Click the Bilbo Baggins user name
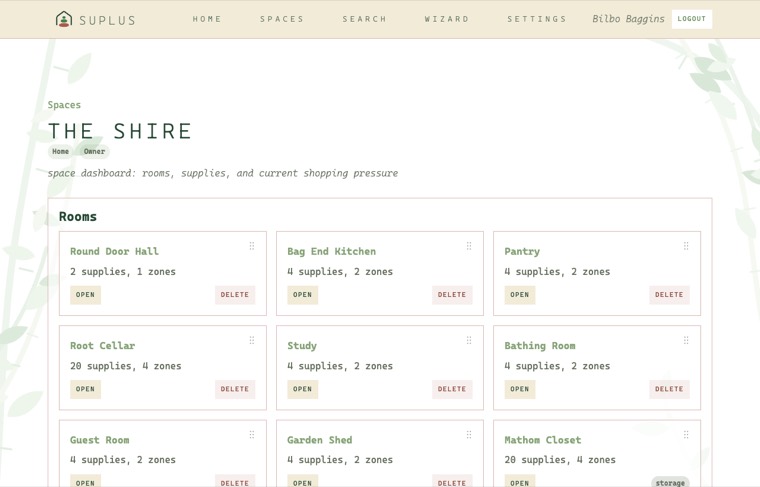 click(628, 19)
